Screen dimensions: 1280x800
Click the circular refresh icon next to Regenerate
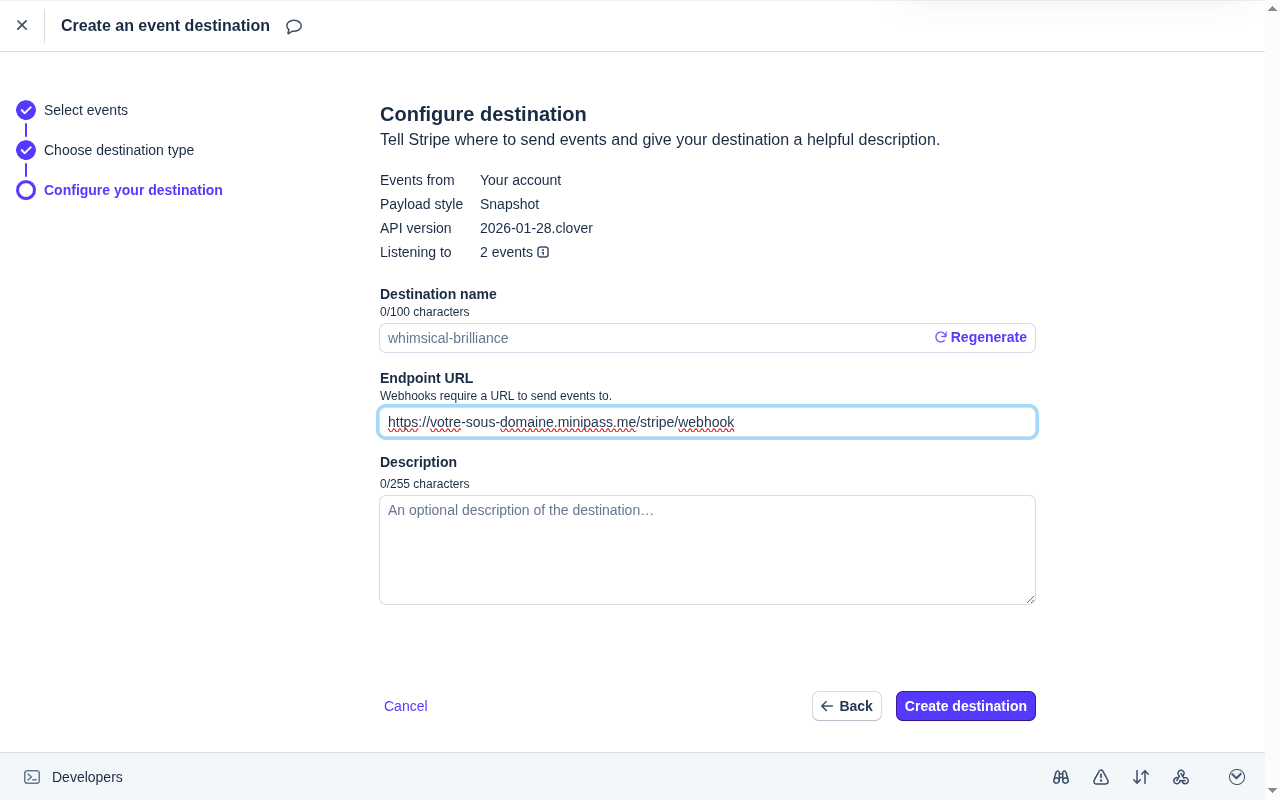point(939,337)
